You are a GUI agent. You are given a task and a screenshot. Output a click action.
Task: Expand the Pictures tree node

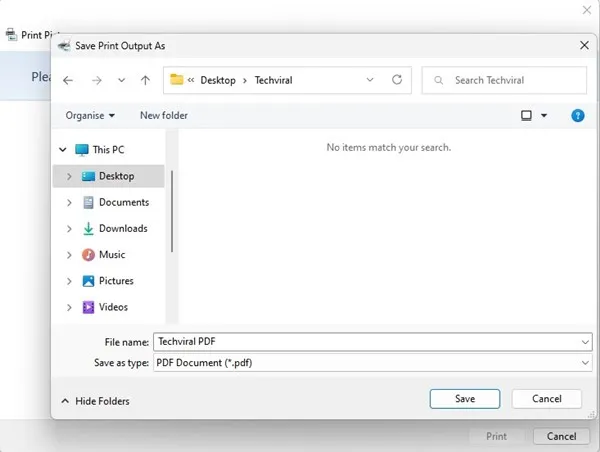(x=69, y=281)
